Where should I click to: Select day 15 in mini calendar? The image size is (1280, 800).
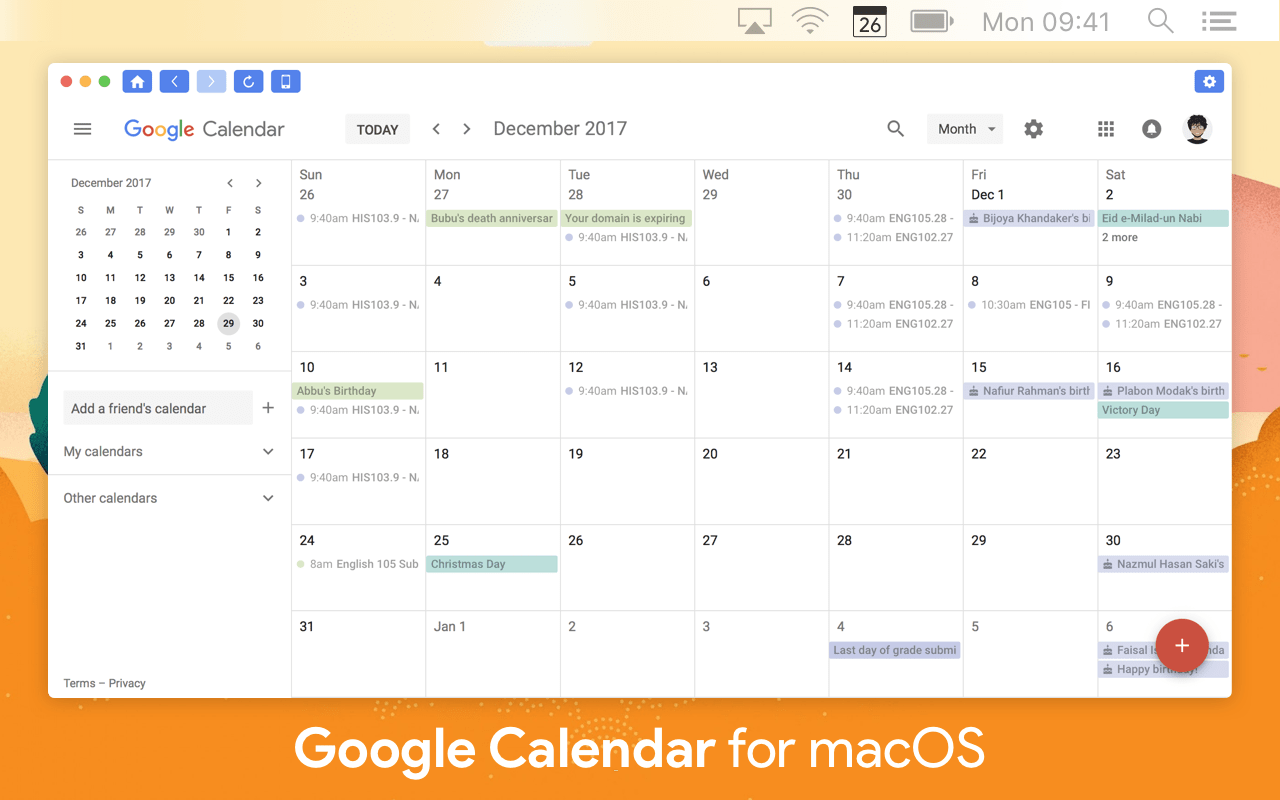coord(229,277)
